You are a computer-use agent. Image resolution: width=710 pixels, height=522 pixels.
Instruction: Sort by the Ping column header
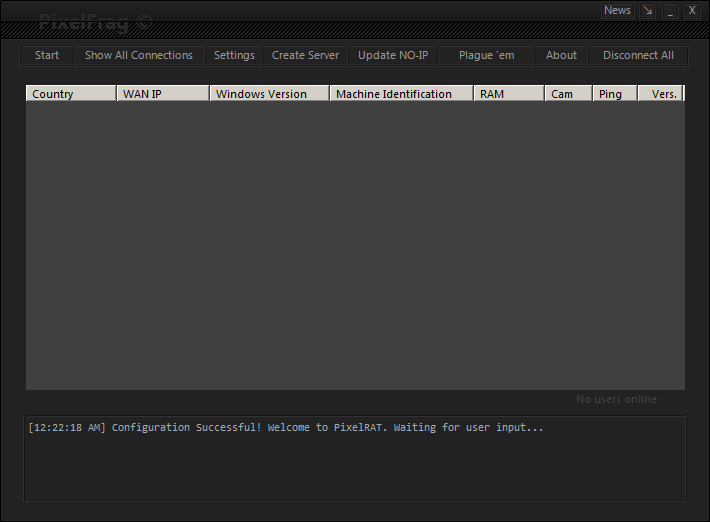pyautogui.click(x=614, y=94)
